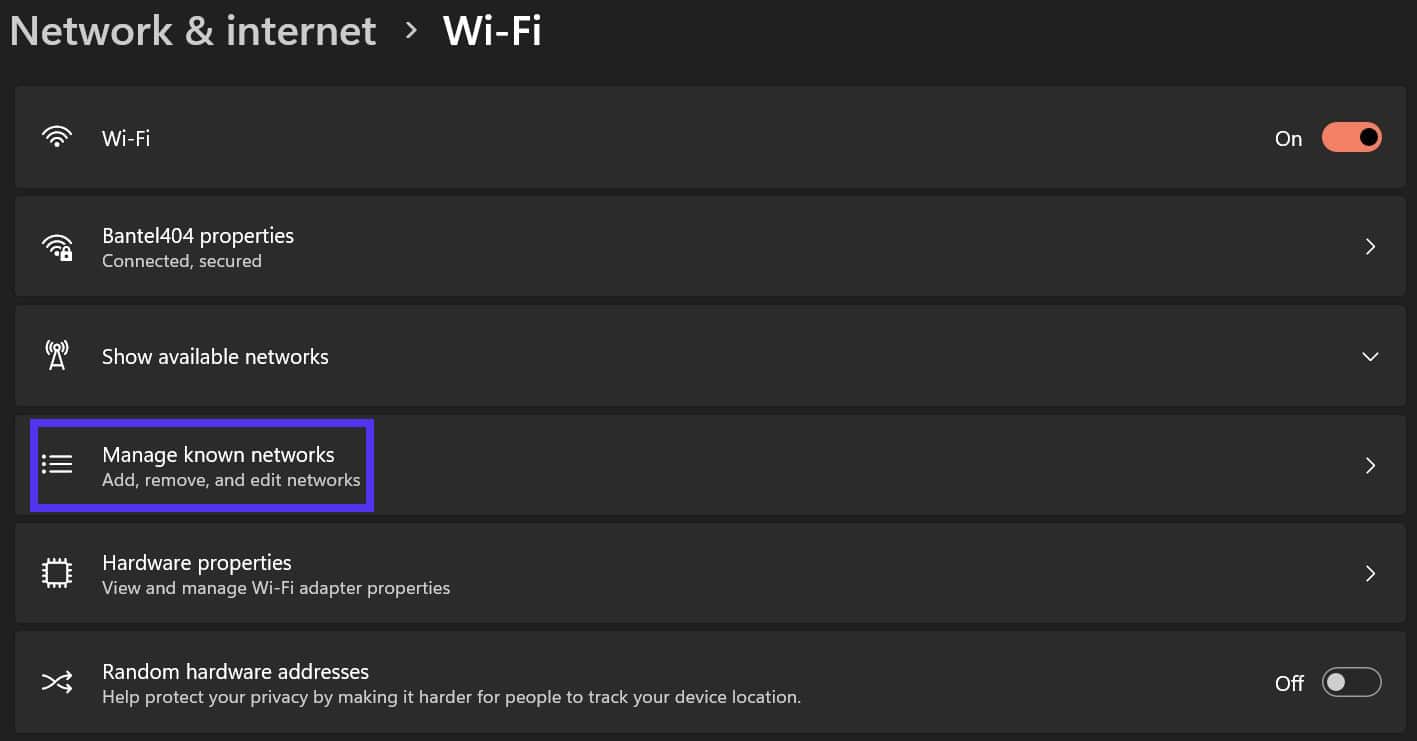
Task: Click the shuffle icon for Random hardware addresses
Action: (x=57, y=681)
